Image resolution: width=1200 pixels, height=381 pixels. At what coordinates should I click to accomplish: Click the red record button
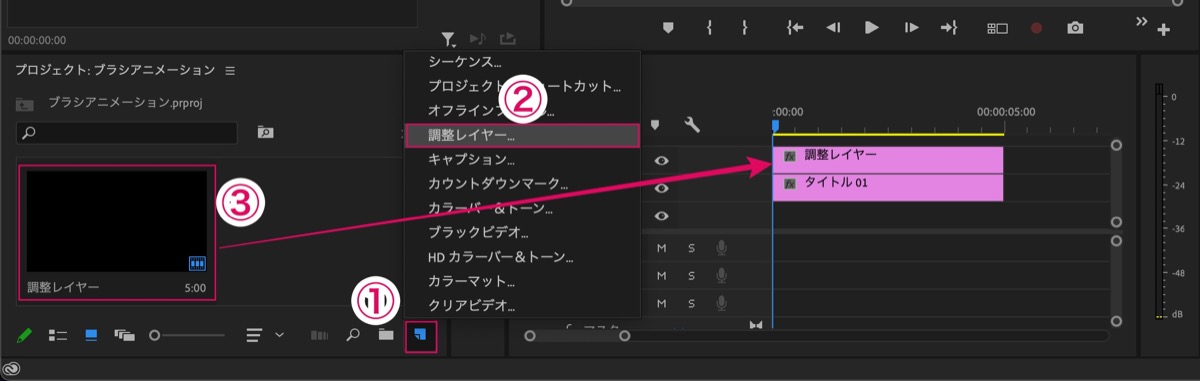tap(1036, 28)
